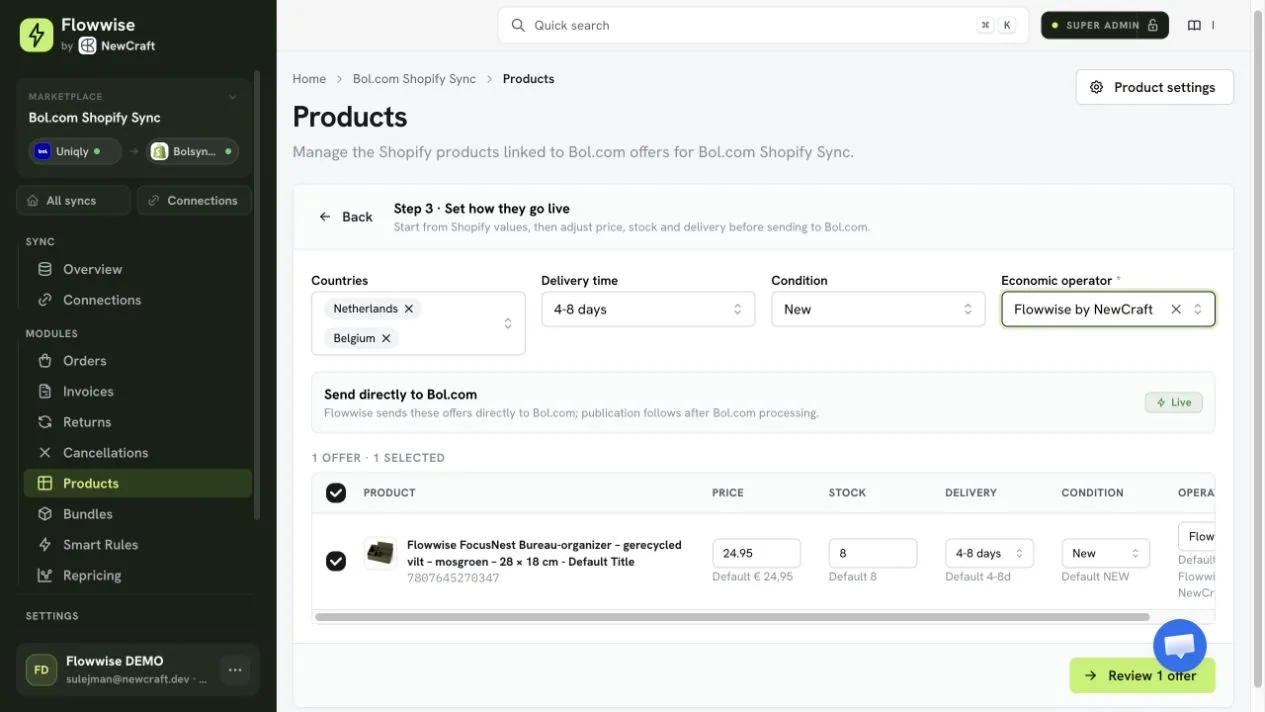Click the Returns refresh icon
This screenshot has height=712, width=1265.
pos(45,422)
